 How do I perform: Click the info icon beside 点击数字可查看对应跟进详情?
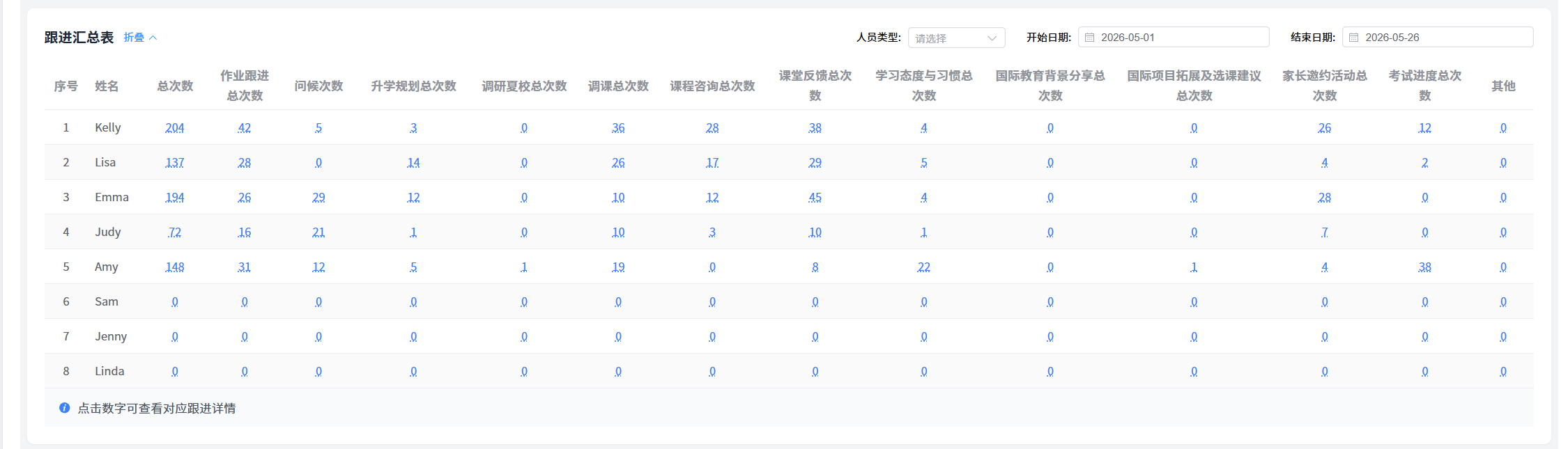click(x=65, y=408)
